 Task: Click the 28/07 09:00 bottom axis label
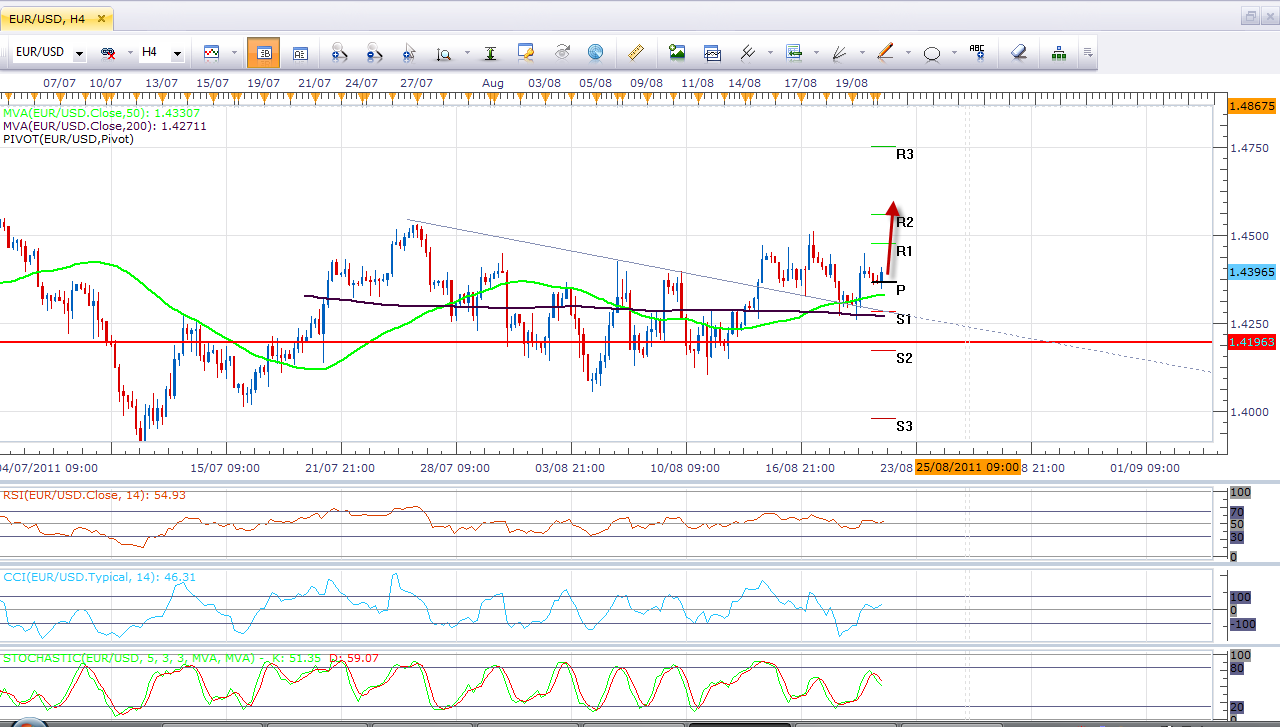point(455,468)
